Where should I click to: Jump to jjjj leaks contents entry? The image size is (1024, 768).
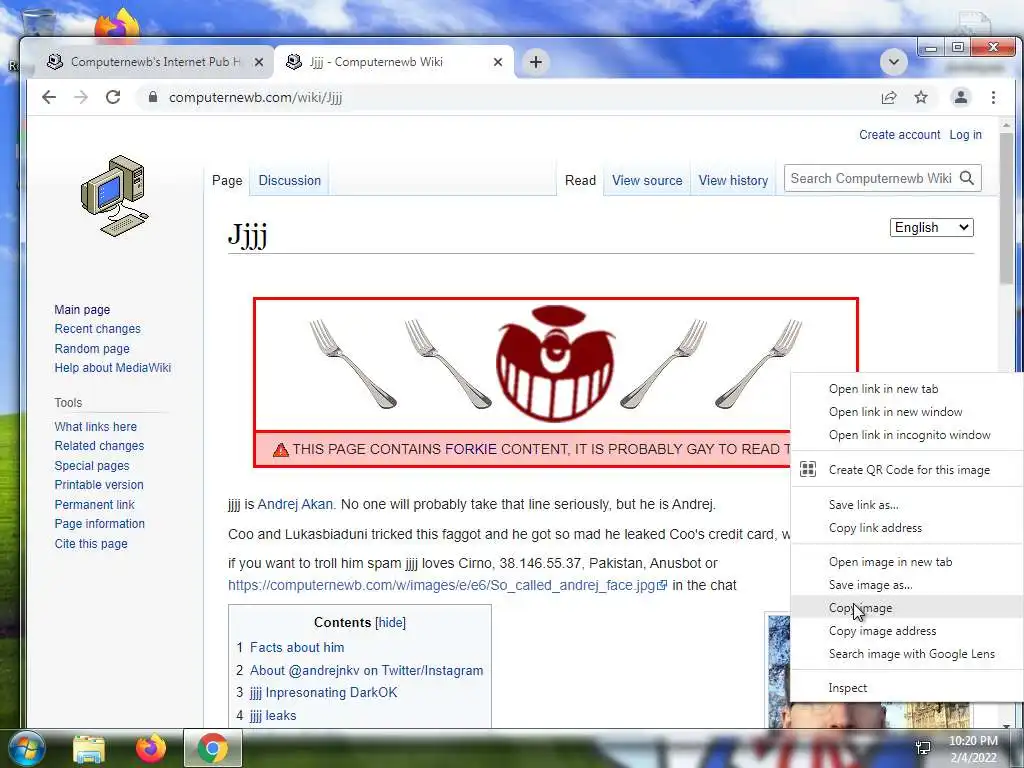[272, 715]
